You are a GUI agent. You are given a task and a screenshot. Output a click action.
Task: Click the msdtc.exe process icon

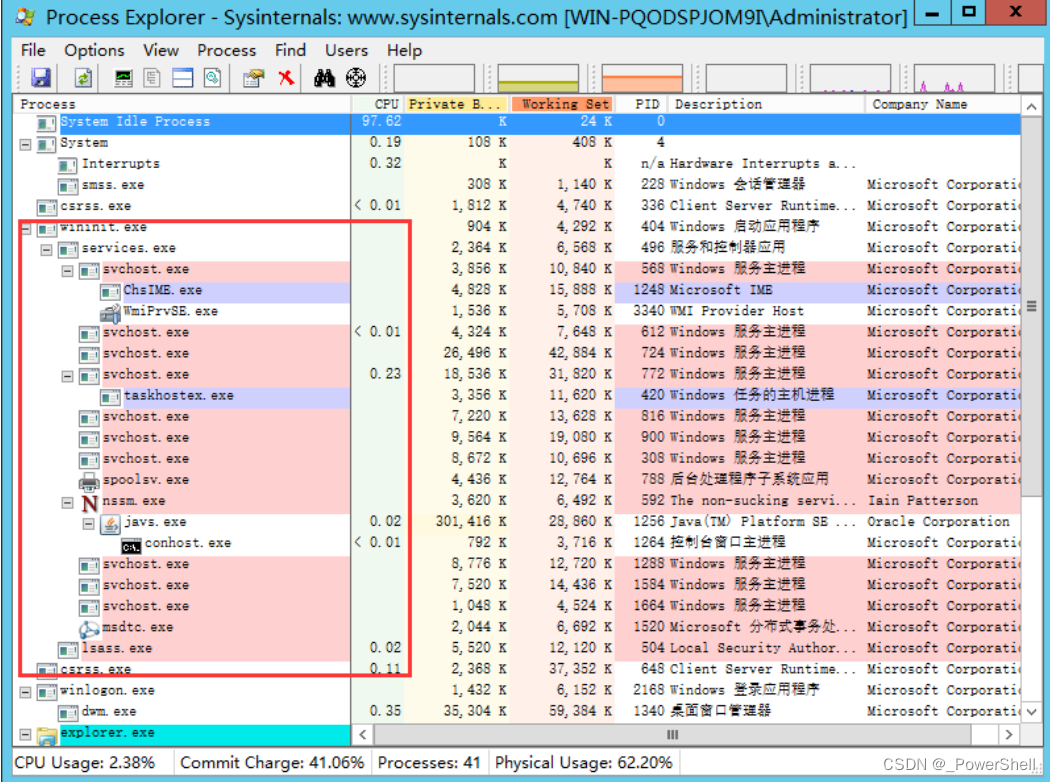coord(89,629)
